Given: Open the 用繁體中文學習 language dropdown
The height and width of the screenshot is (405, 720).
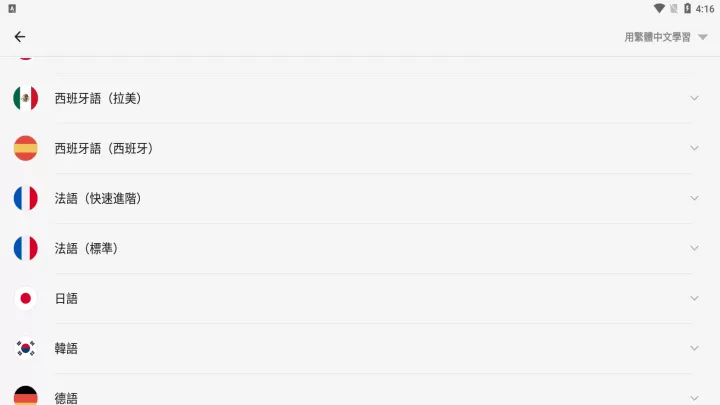Looking at the screenshot, I should click(666, 37).
